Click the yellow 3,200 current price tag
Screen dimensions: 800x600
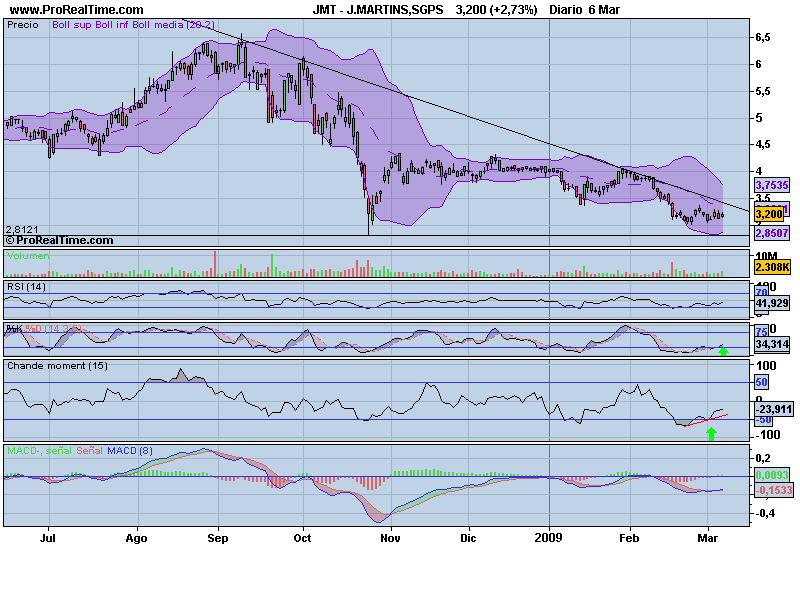coord(769,214)
